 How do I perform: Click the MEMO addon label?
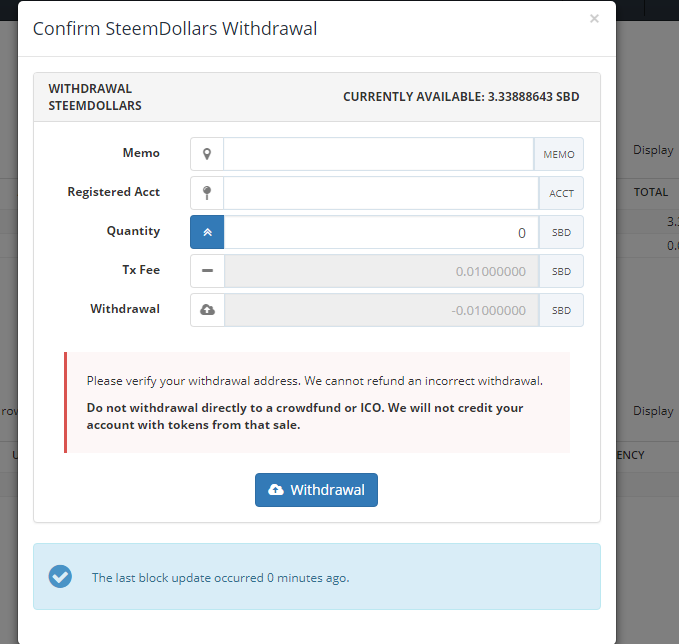pyautogui.click(x=559, y=154)
